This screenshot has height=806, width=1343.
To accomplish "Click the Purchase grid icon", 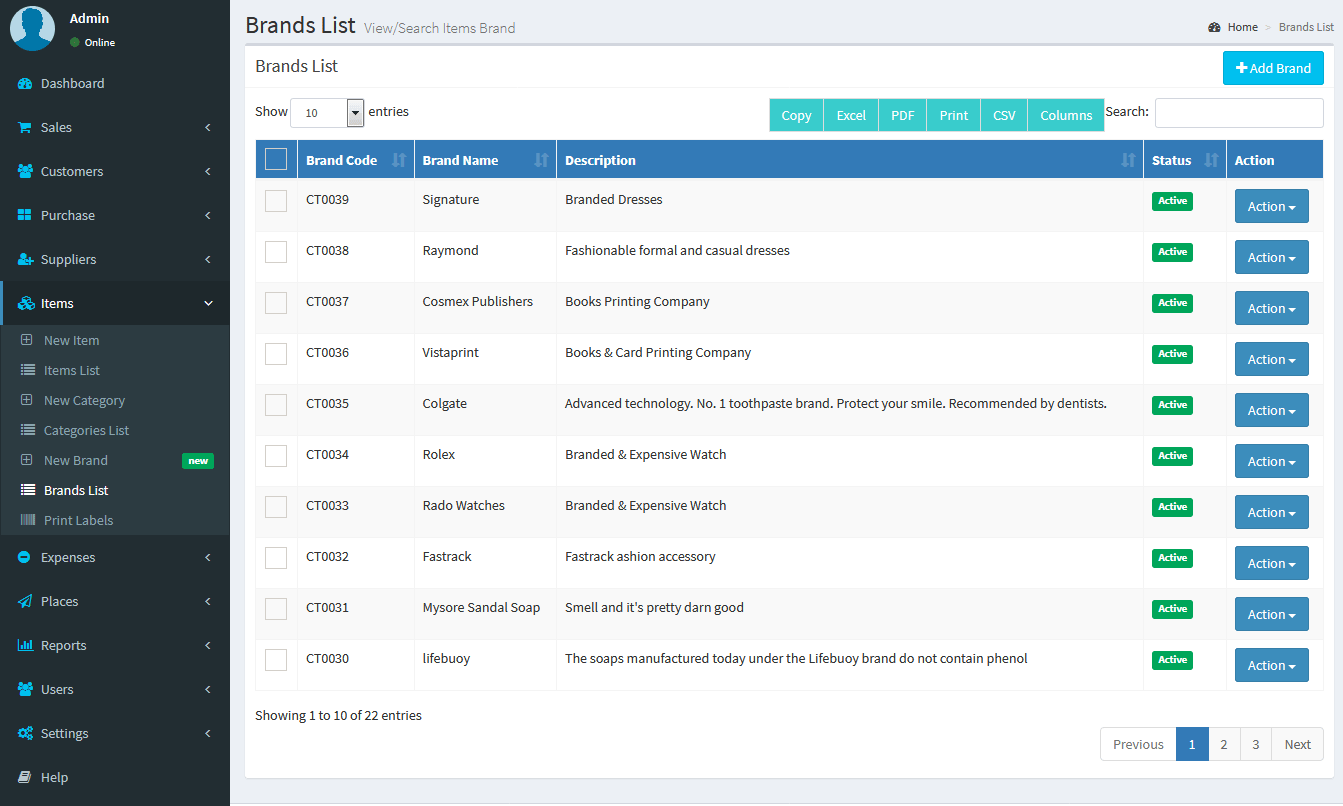I will (25, 216).
